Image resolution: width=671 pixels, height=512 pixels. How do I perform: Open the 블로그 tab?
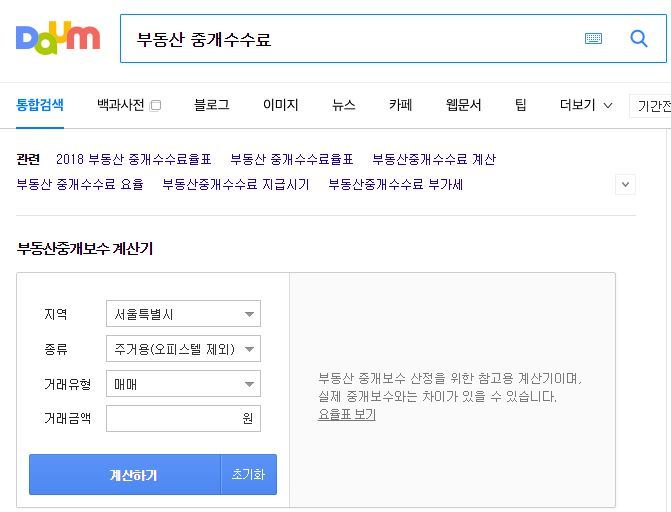[211, 105]
